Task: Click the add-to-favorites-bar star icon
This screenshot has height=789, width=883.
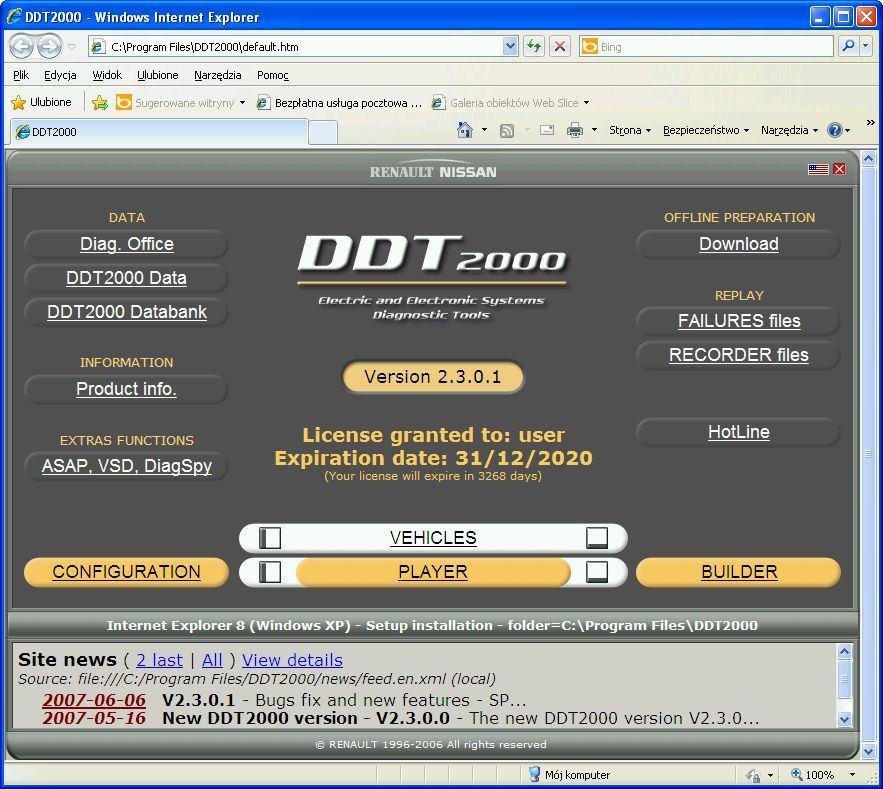Action: click(x=100, y=102)
